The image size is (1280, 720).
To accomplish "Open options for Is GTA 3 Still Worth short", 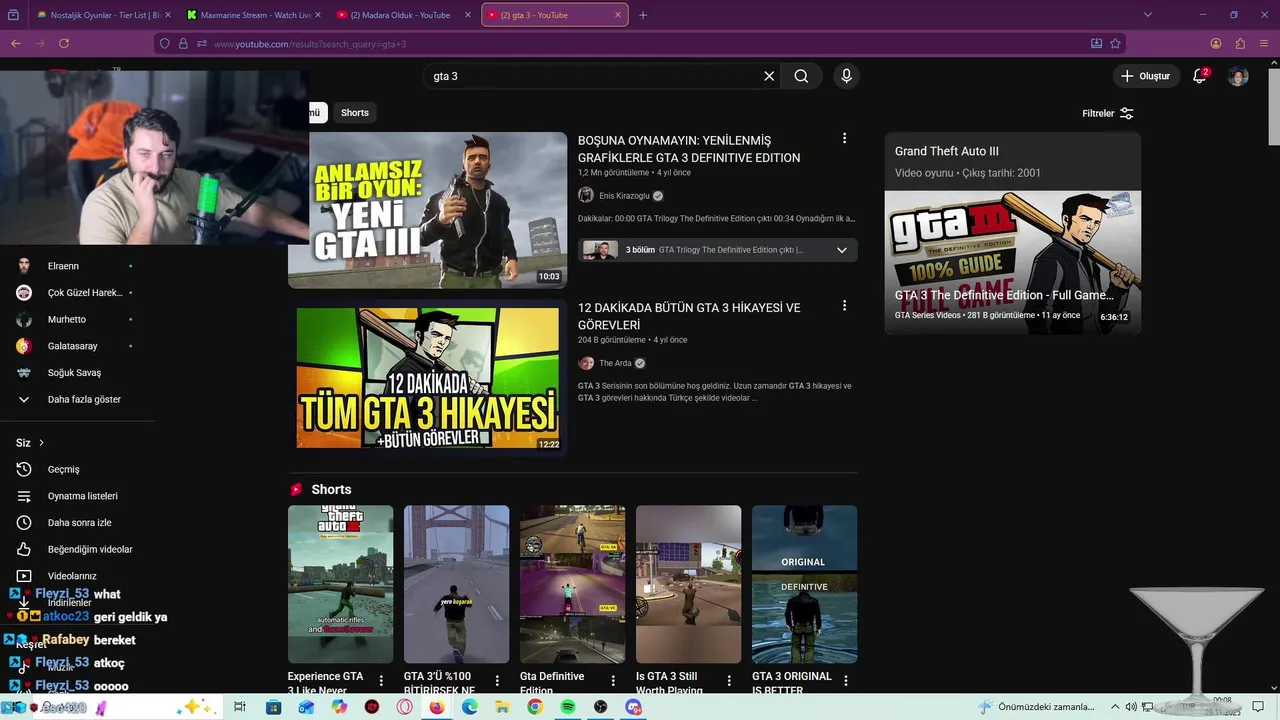I will pyautogui.click(x=729, y=680).
